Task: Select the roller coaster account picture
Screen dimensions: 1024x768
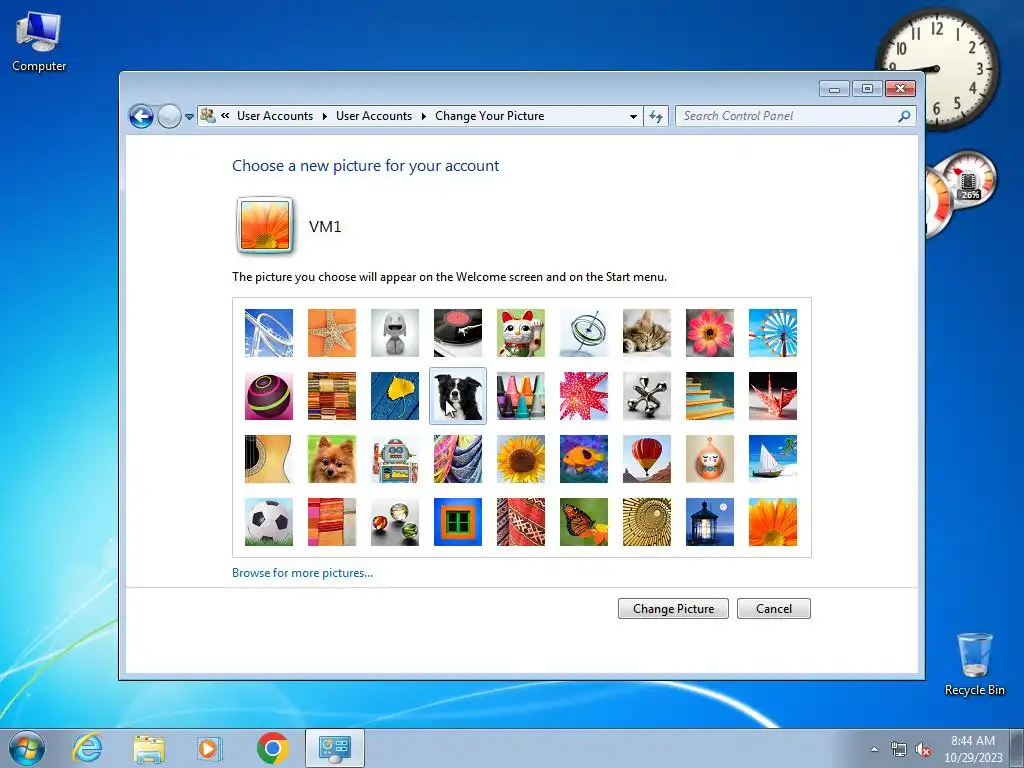Action: 268,333
